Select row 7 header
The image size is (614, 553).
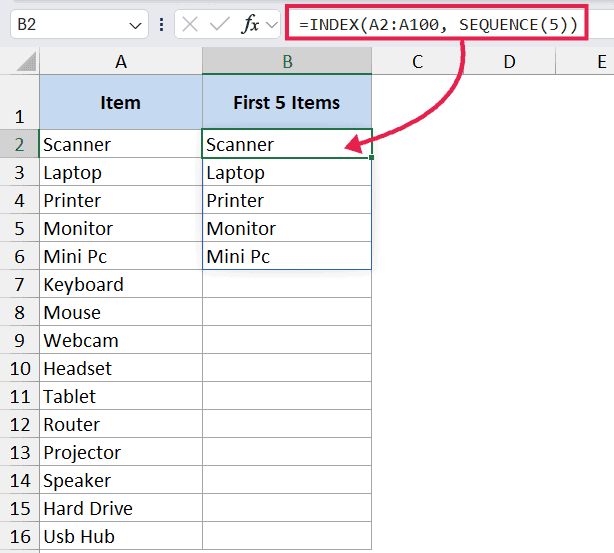tap(20, 284)
